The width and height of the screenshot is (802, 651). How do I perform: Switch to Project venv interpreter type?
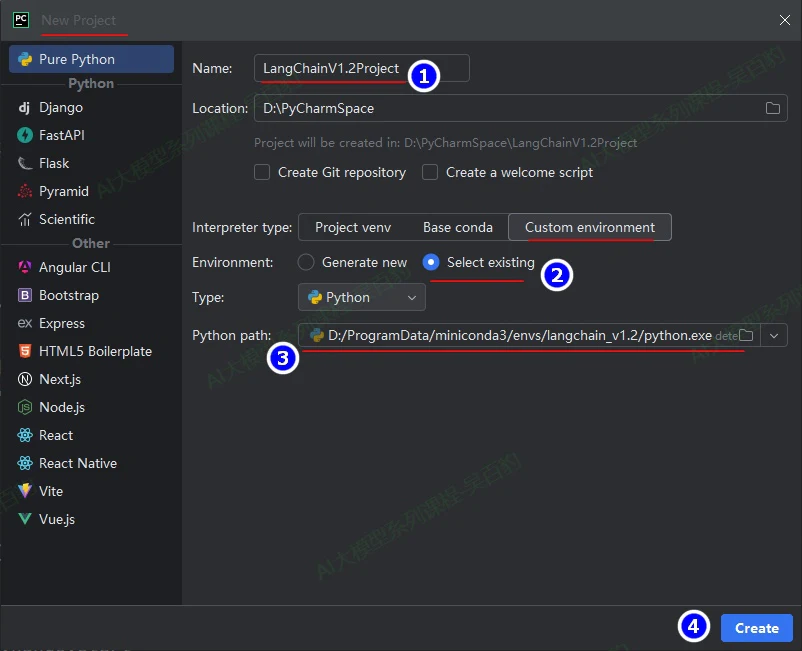coord(353,227)
